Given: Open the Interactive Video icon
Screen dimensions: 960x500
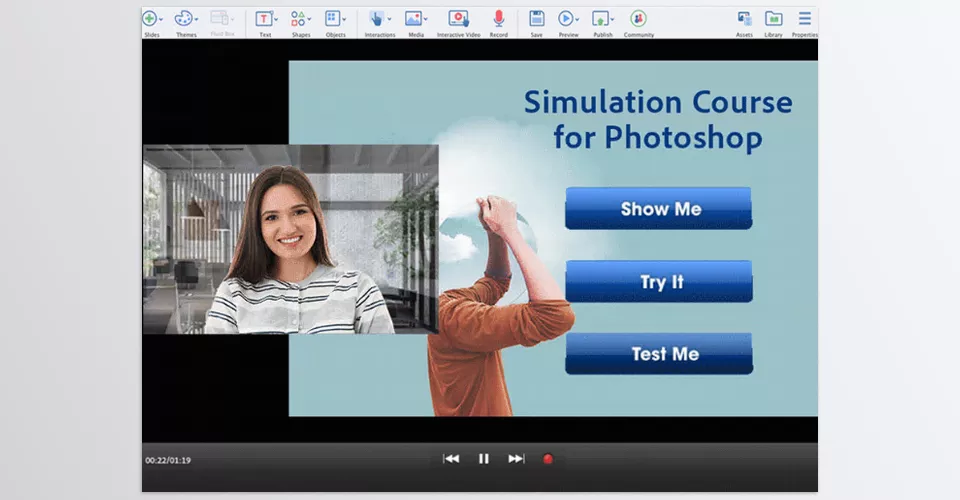Looking at the screenshot, I should 459,18.
